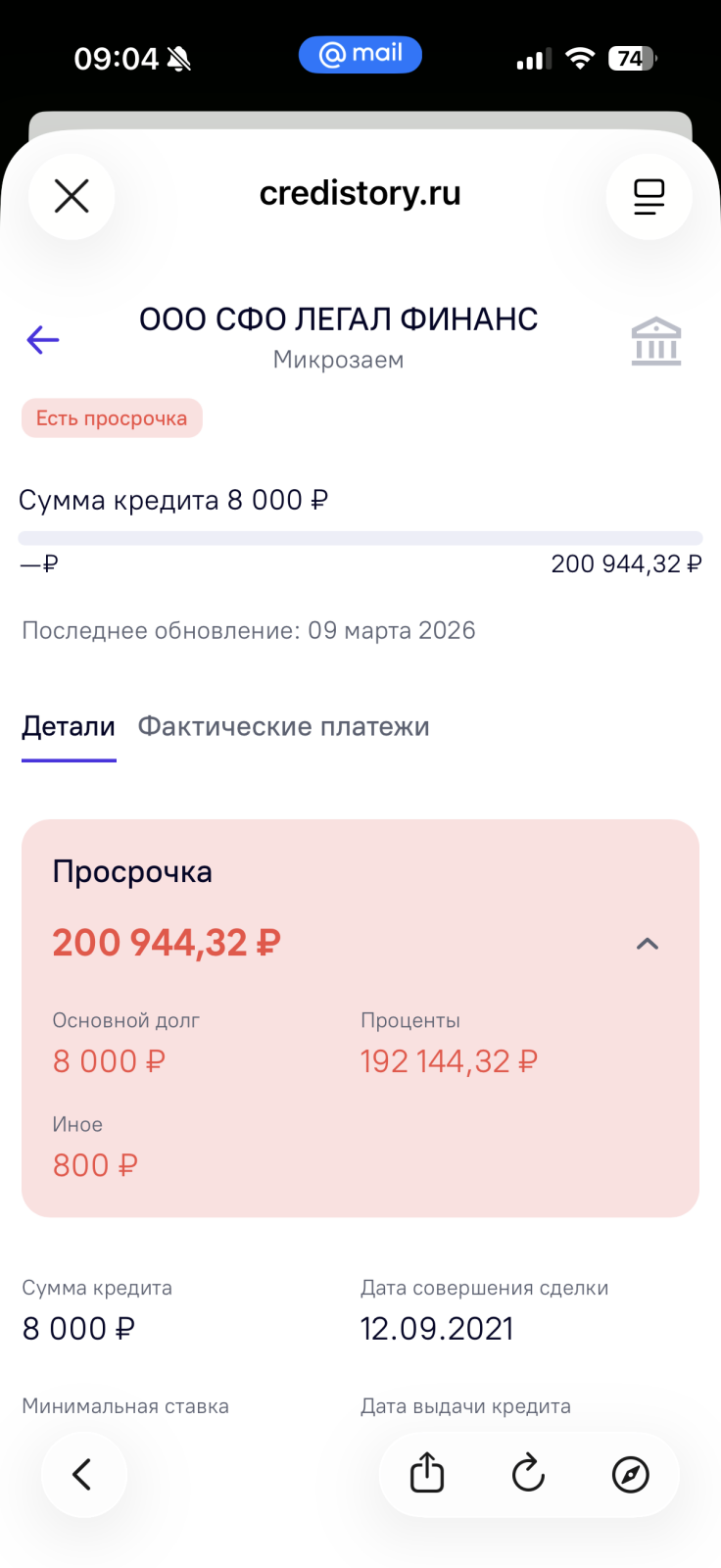Viewport: 721px width, 1568px height.
Task: Close the in-app browser with X
Action: pyautogui.click(x=72, y=196)
